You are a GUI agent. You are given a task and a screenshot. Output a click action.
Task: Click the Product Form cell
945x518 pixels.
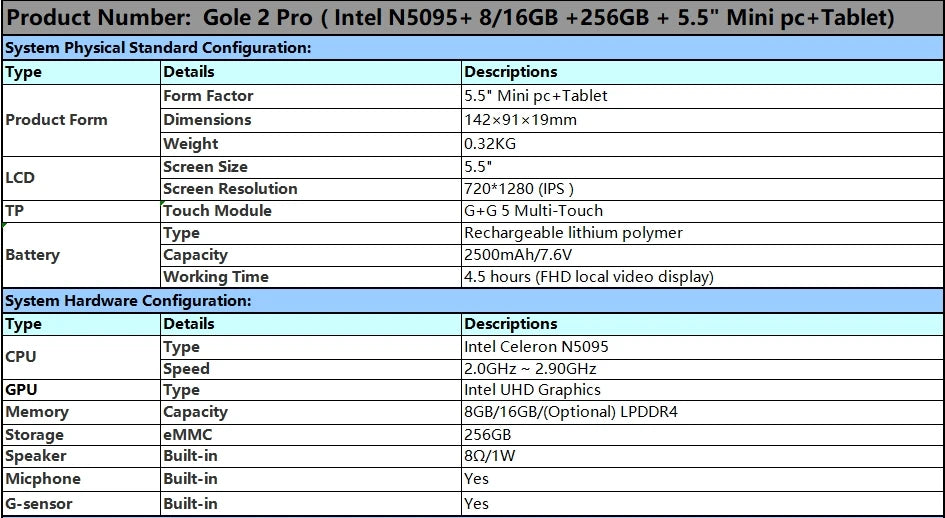(57, 120)
